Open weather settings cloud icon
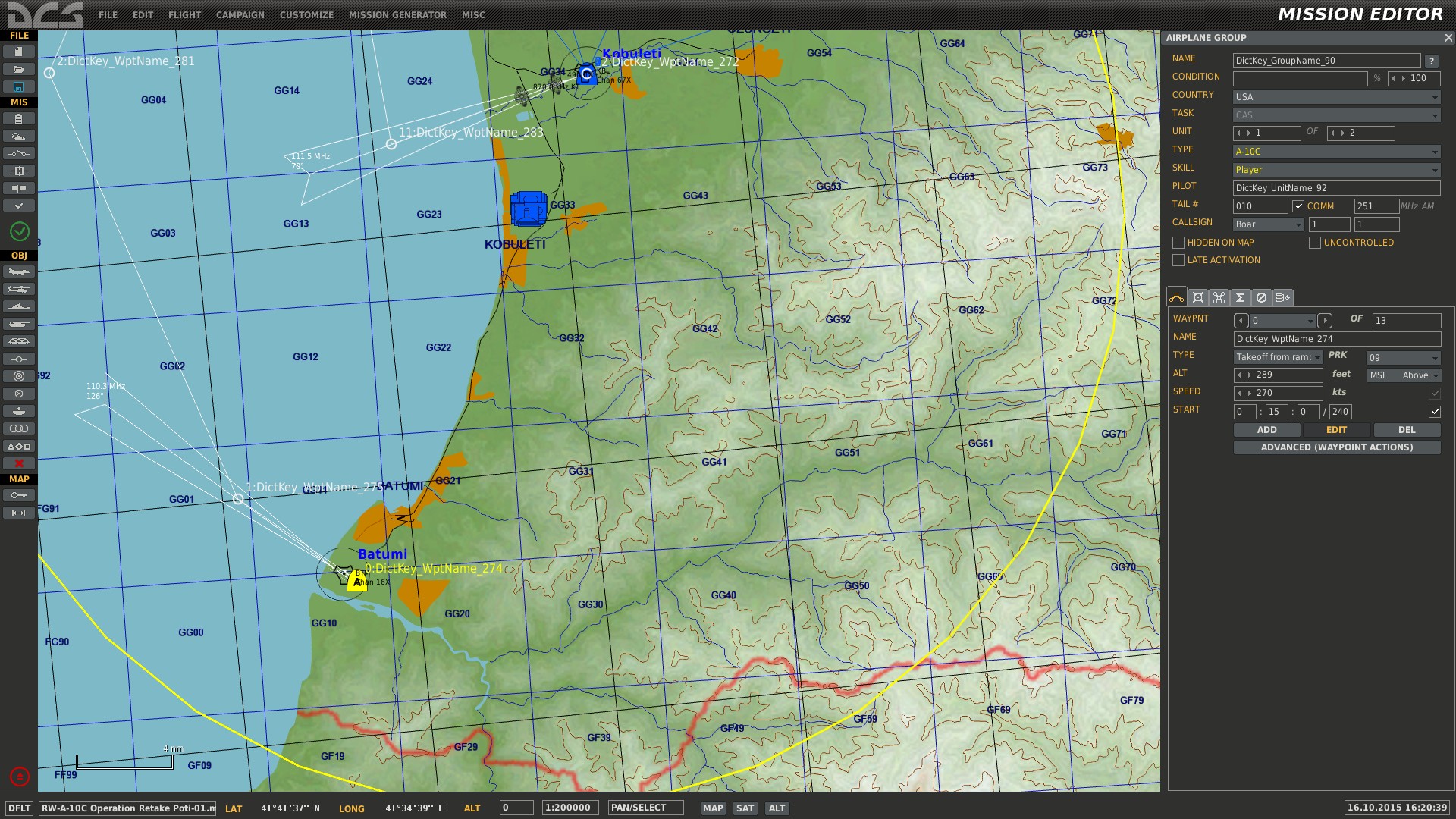 click(19, 136)
